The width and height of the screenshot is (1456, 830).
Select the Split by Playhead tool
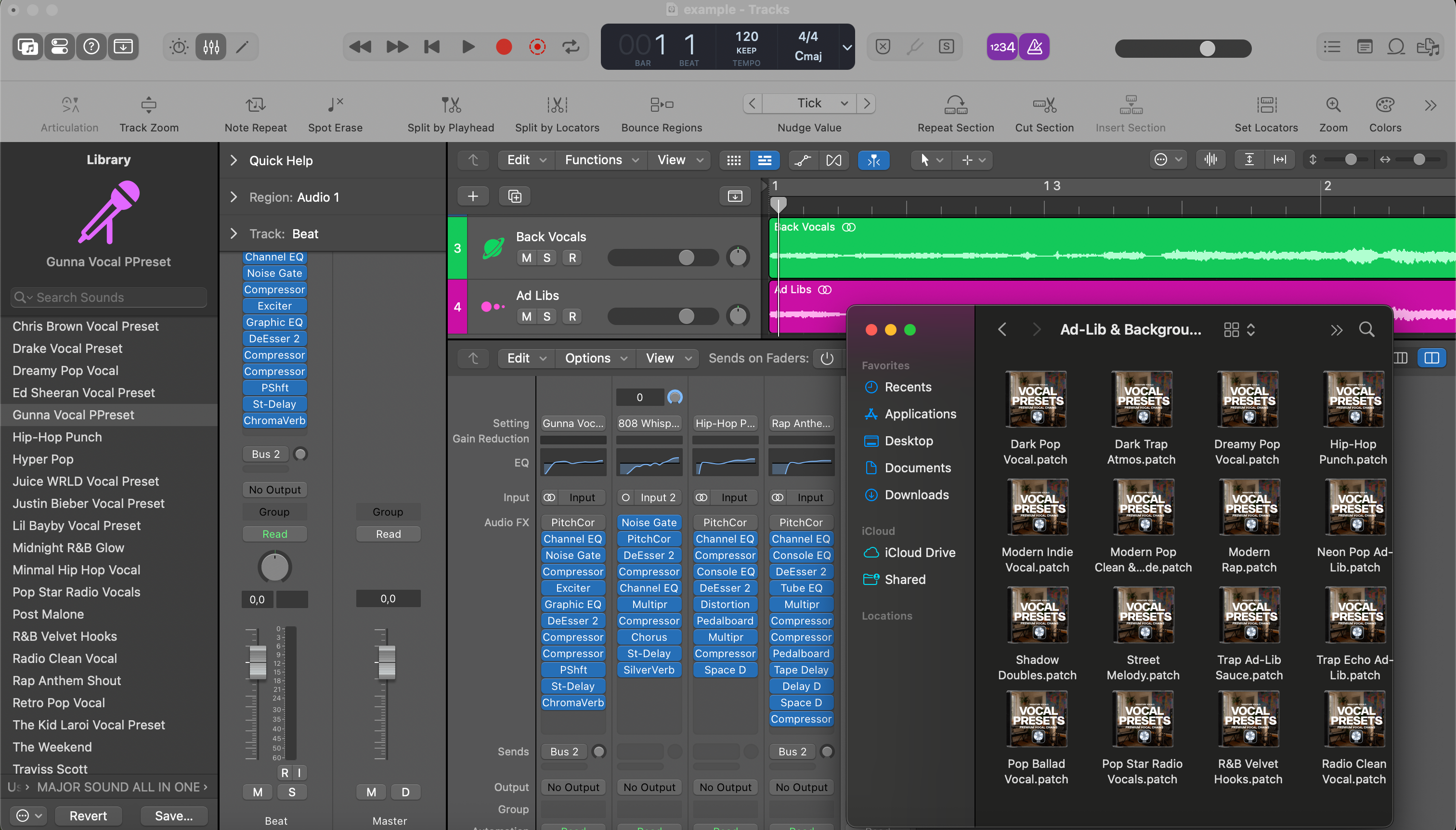(x=450, y=105)
